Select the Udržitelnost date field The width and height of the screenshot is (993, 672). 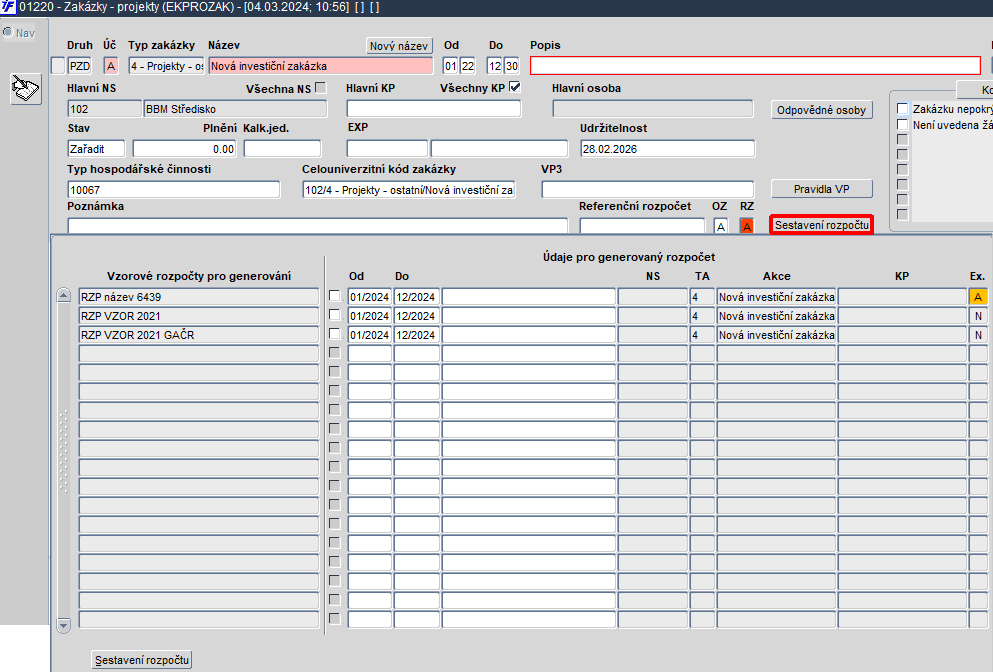(667, 149)
